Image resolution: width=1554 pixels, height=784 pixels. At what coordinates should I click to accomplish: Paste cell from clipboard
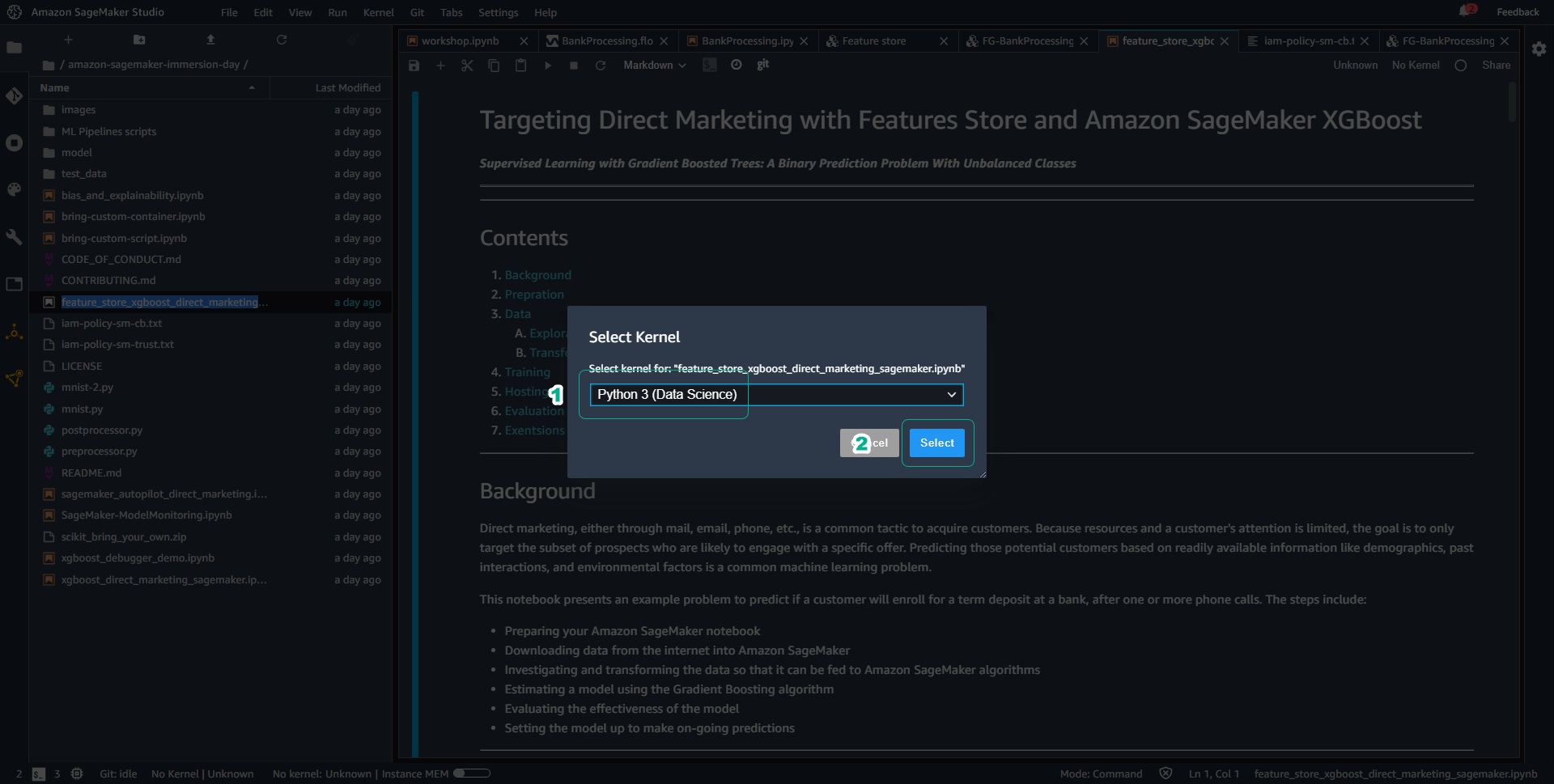(520, 66)
